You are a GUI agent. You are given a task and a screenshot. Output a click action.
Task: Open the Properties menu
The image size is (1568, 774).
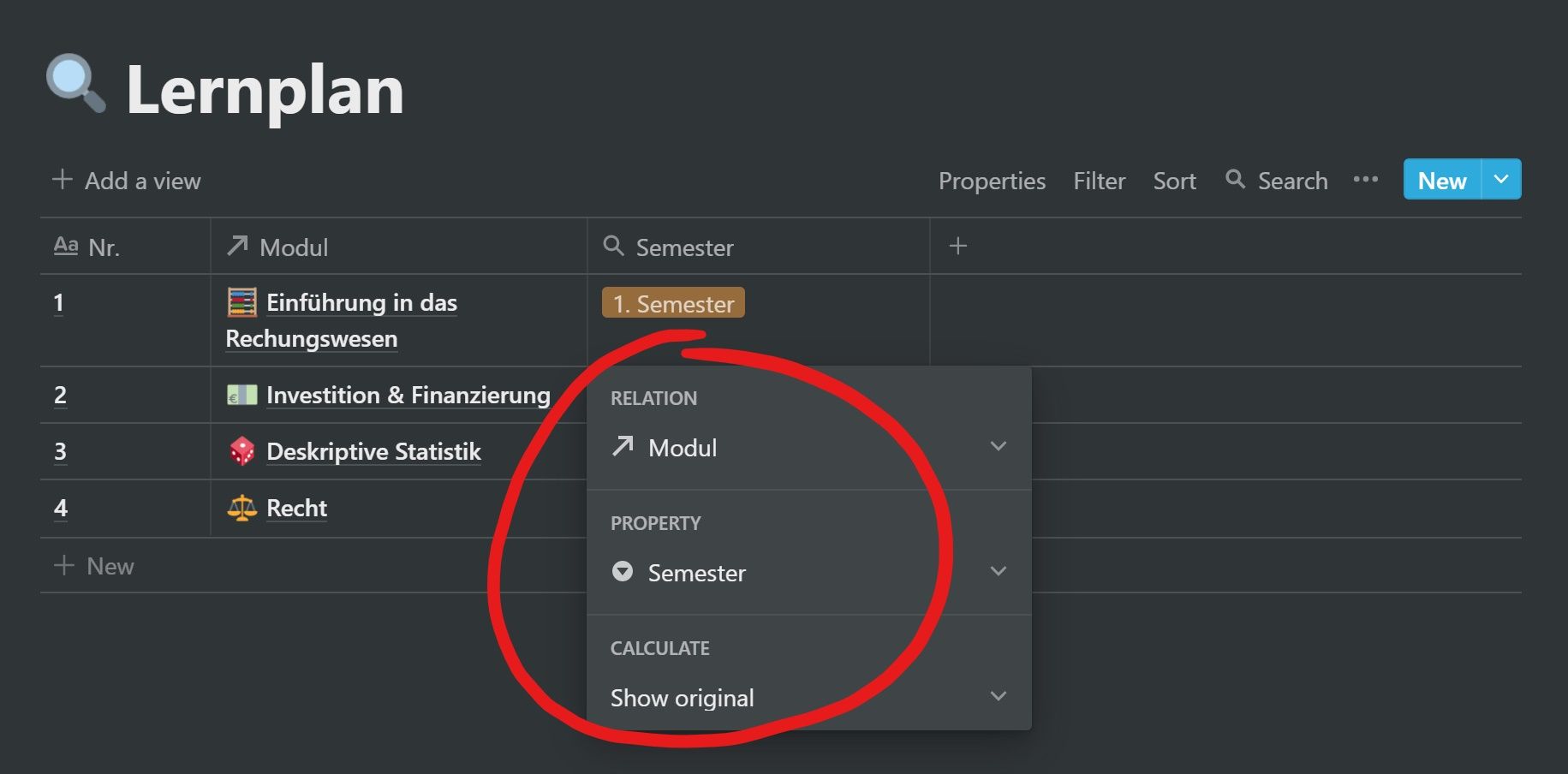pyautogui.click(x=992, y=181)
